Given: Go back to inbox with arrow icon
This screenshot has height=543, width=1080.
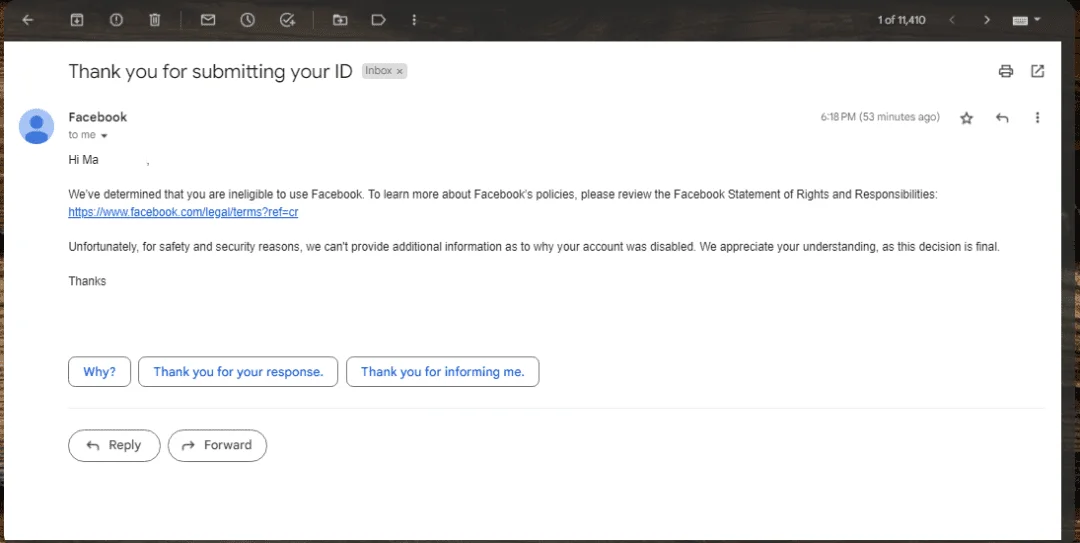Looking at the screenshot, I should click(x=28, y=20).
